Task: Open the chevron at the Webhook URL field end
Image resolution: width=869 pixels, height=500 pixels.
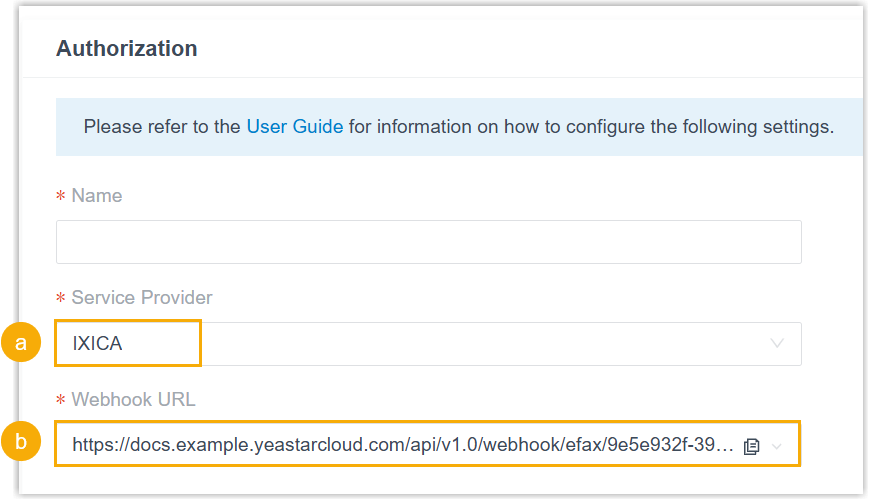Action: (777, 446)
